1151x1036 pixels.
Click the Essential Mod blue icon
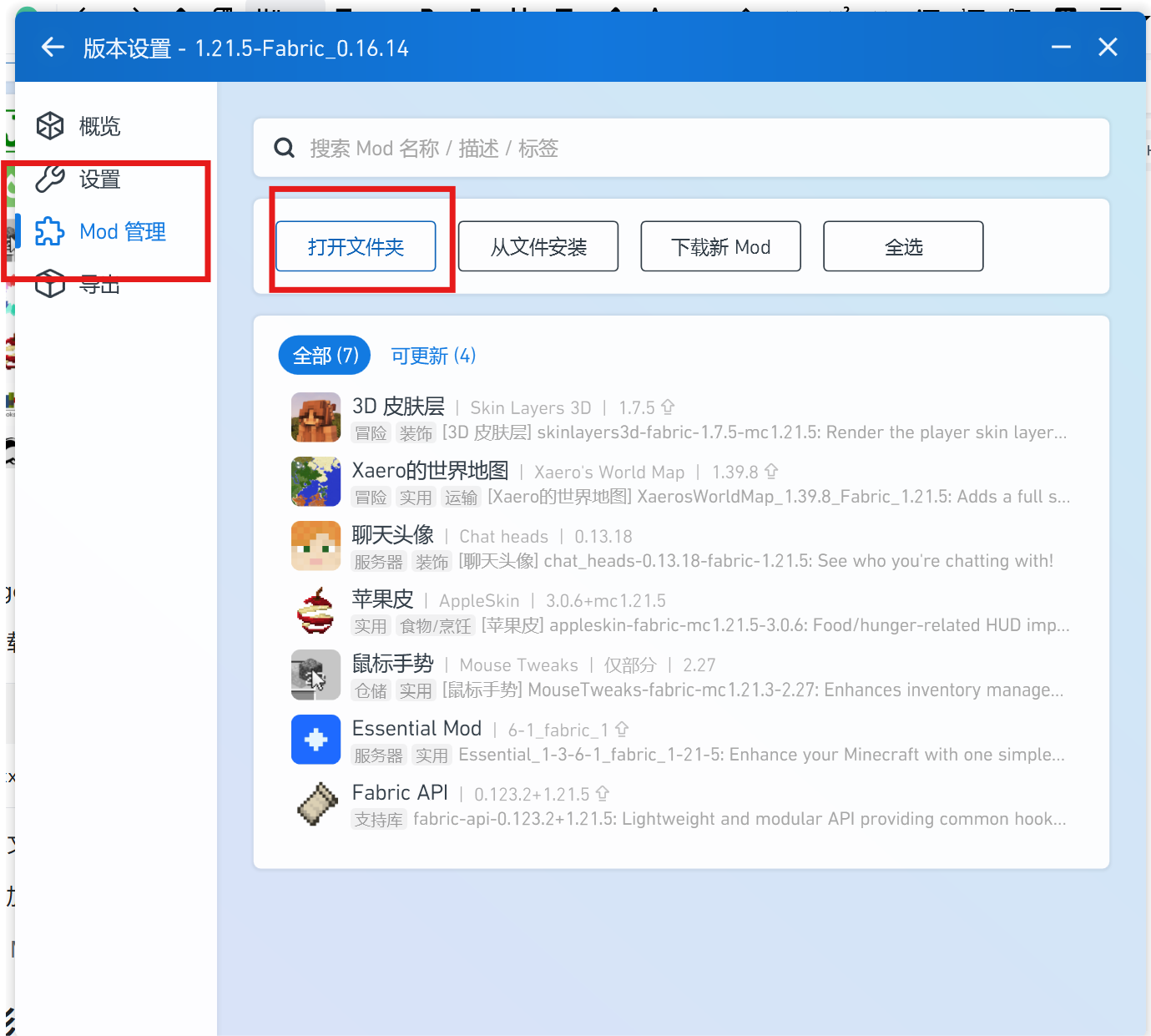(316, 740)
